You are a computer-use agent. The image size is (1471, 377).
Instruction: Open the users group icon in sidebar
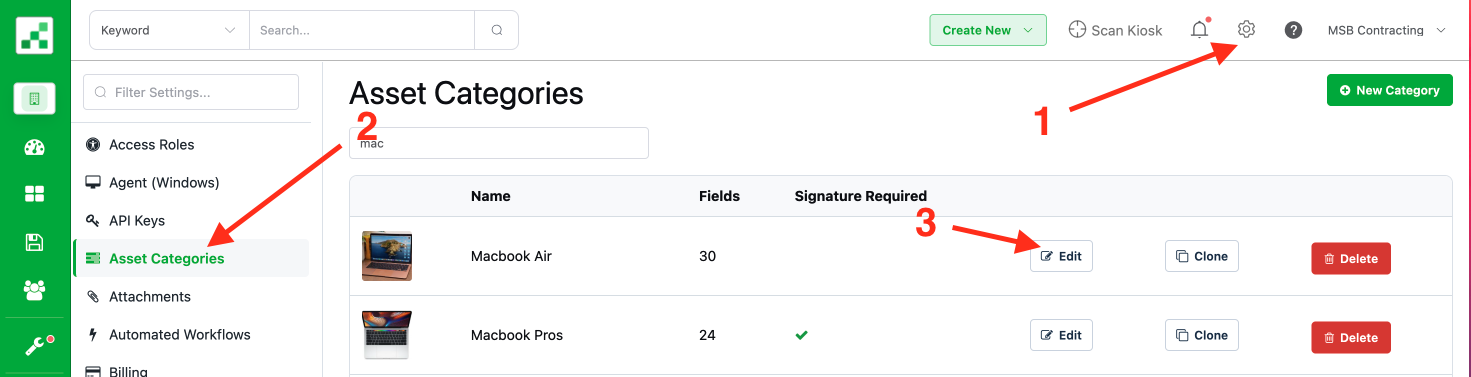(35, 290)
